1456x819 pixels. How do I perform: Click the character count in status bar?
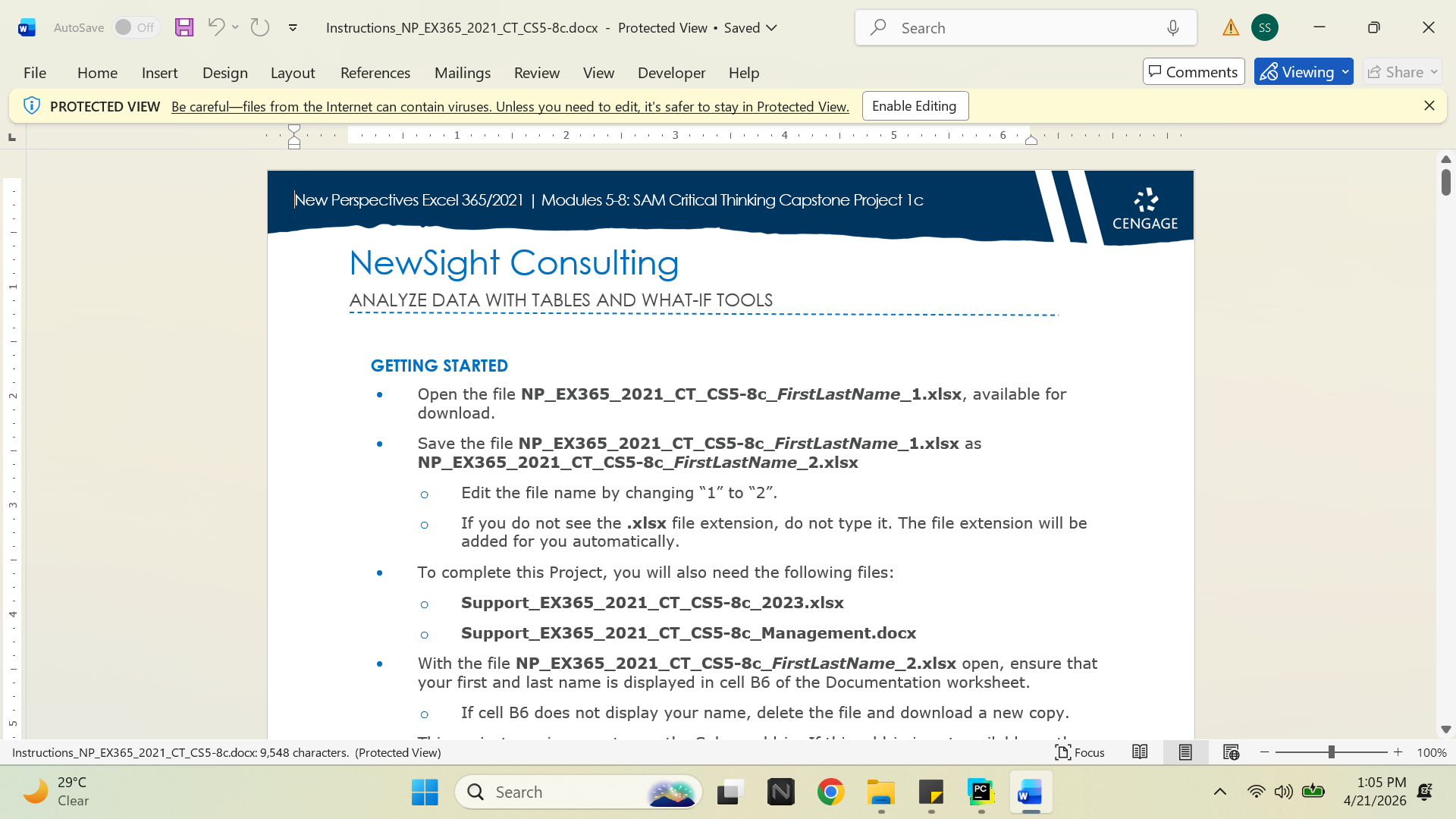(304, 753)
